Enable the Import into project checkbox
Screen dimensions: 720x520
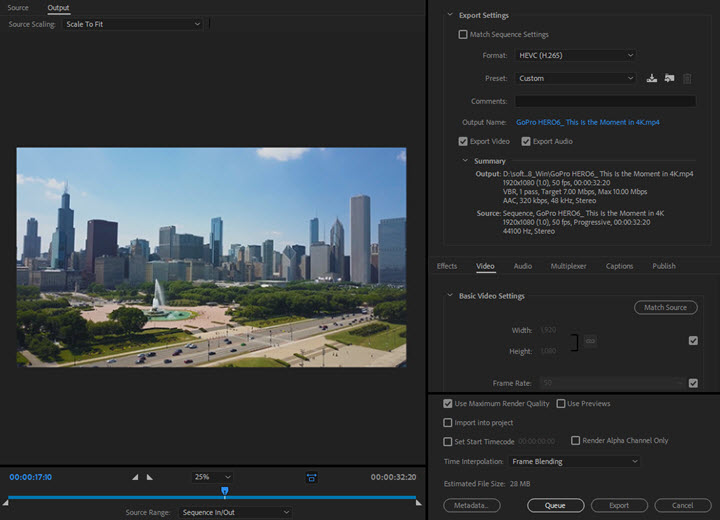448,423
